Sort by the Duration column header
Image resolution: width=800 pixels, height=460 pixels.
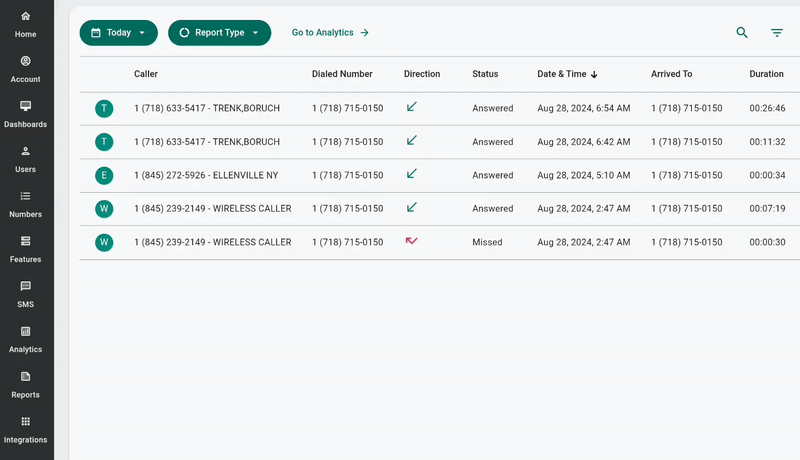766,74
